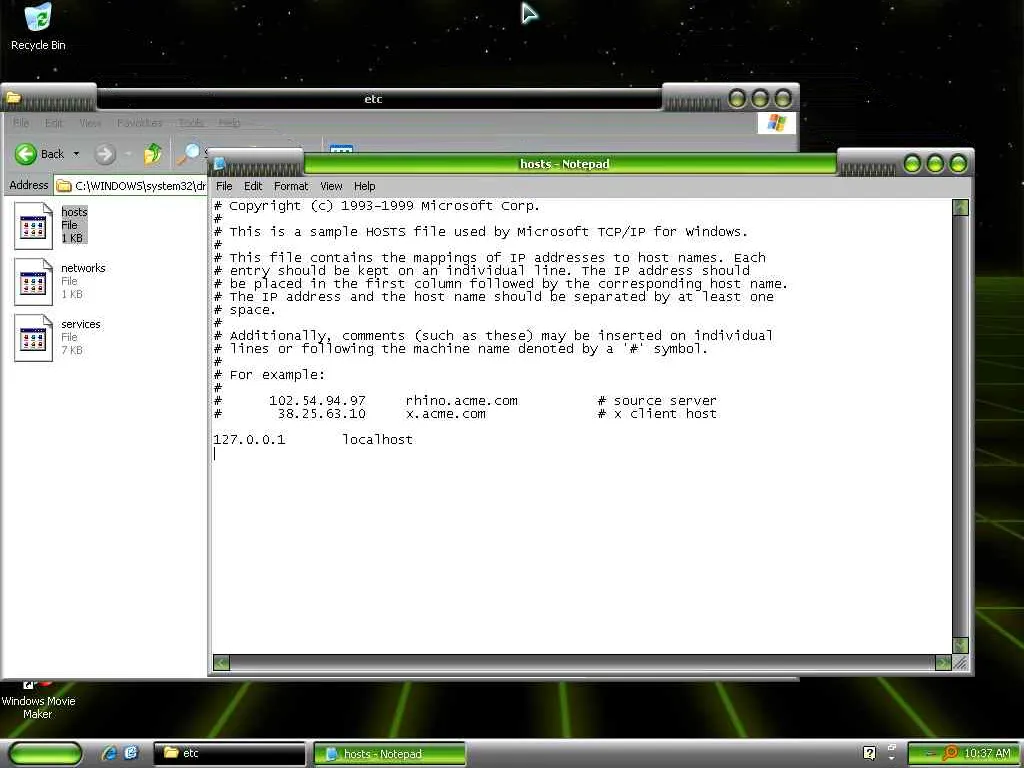This screenshot has width=1024, height=768.
Task: Open the Forward history dropdown arrow
Action: 128,154
